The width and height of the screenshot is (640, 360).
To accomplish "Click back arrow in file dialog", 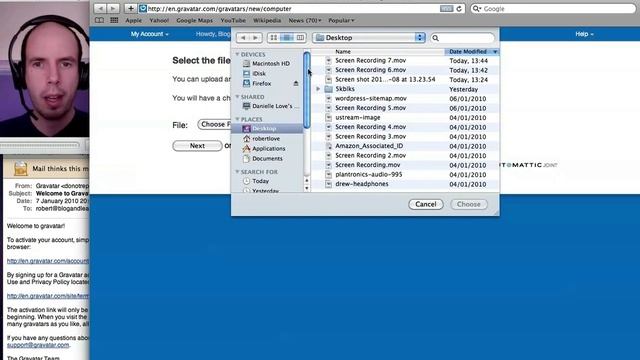I will (x=243, y=38).
